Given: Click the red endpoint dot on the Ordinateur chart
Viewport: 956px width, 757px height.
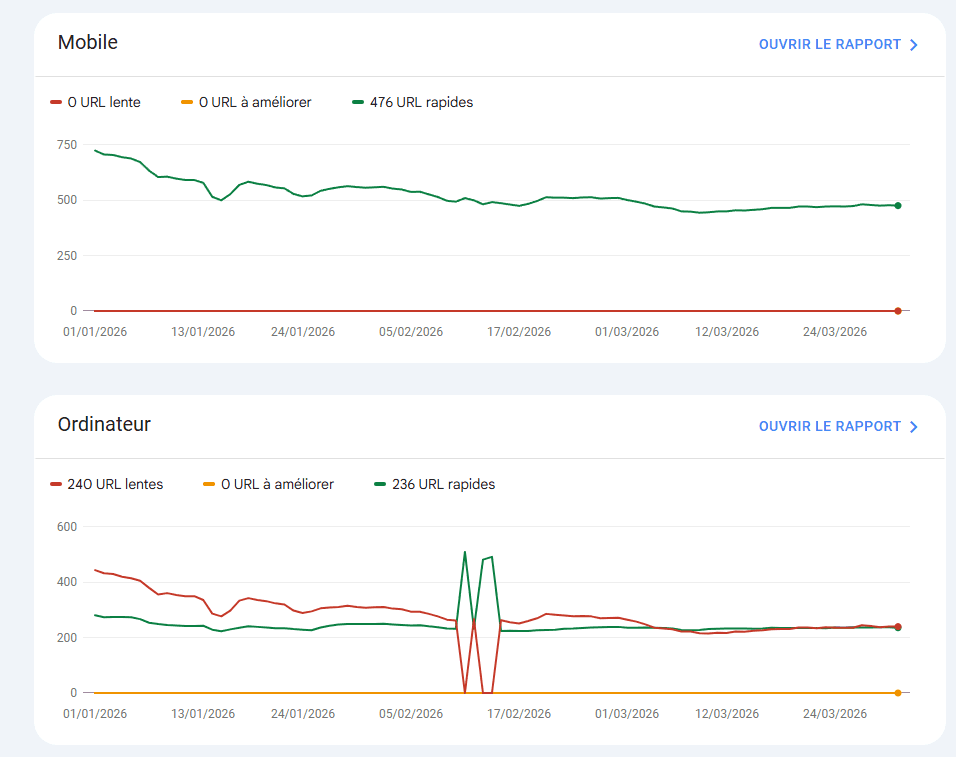Looking at the screenshot, I should [x=897, y=627].
